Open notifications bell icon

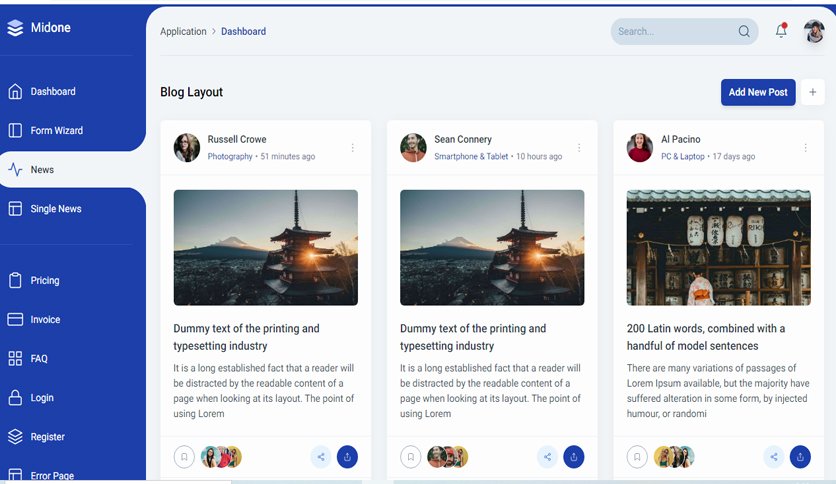point(781,30)
